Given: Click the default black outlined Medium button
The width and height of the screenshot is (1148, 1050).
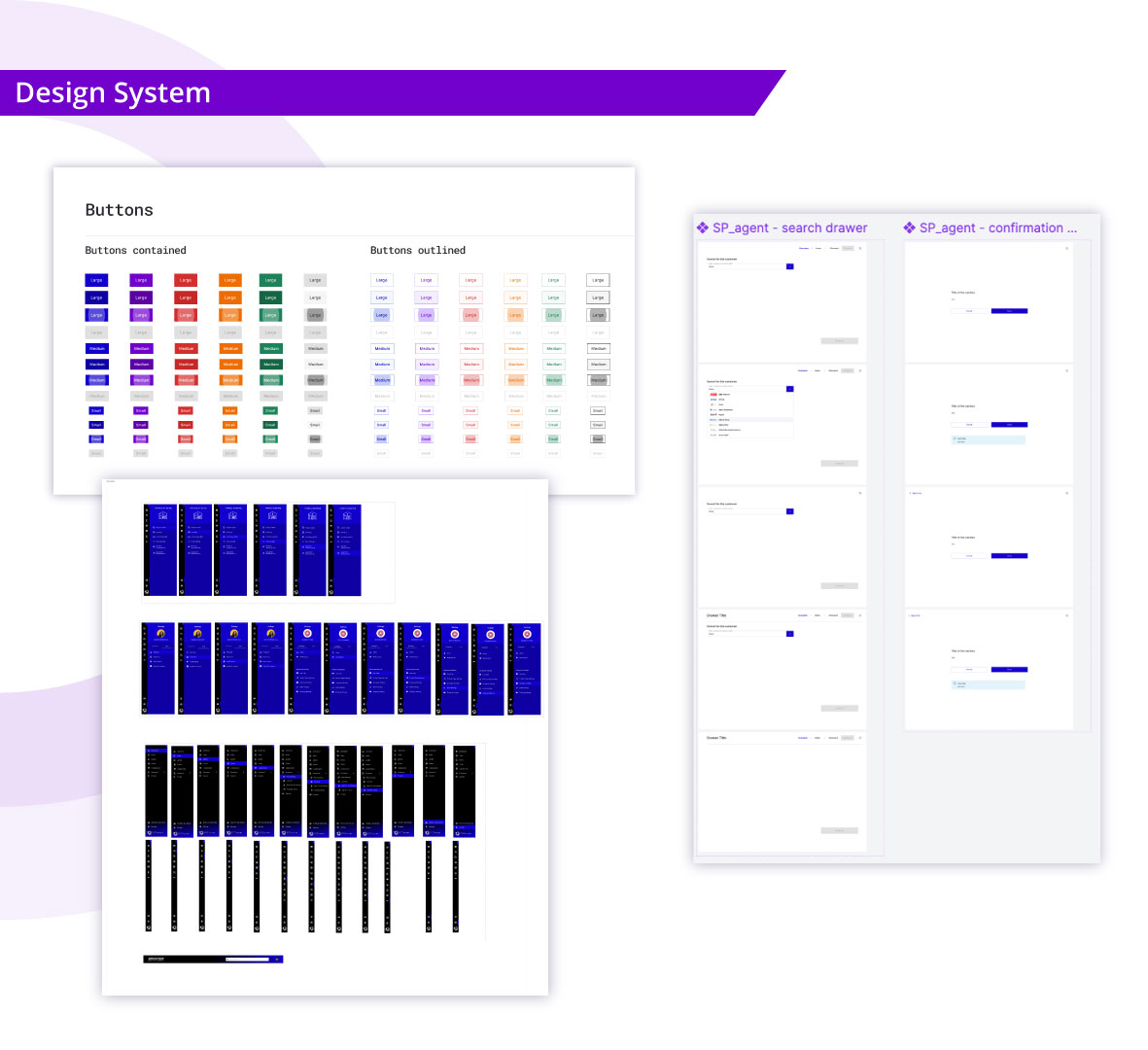Looking at the screenshot, I should [x=599, y=348].
